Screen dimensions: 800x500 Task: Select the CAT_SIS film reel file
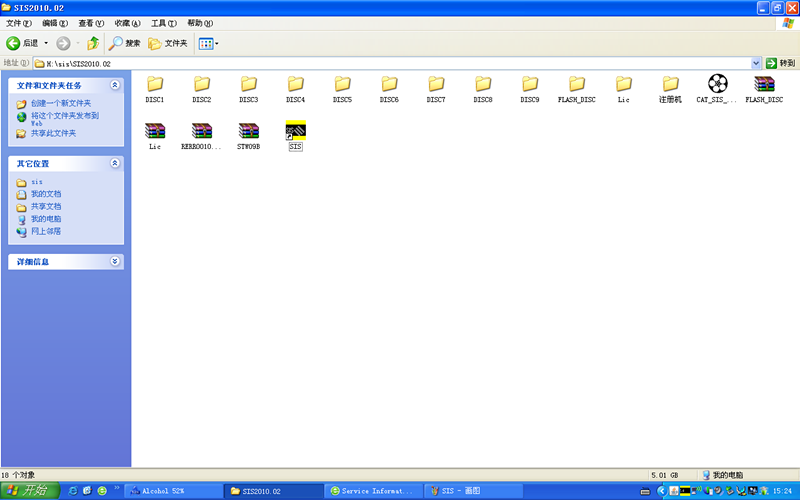coord(717,89)
